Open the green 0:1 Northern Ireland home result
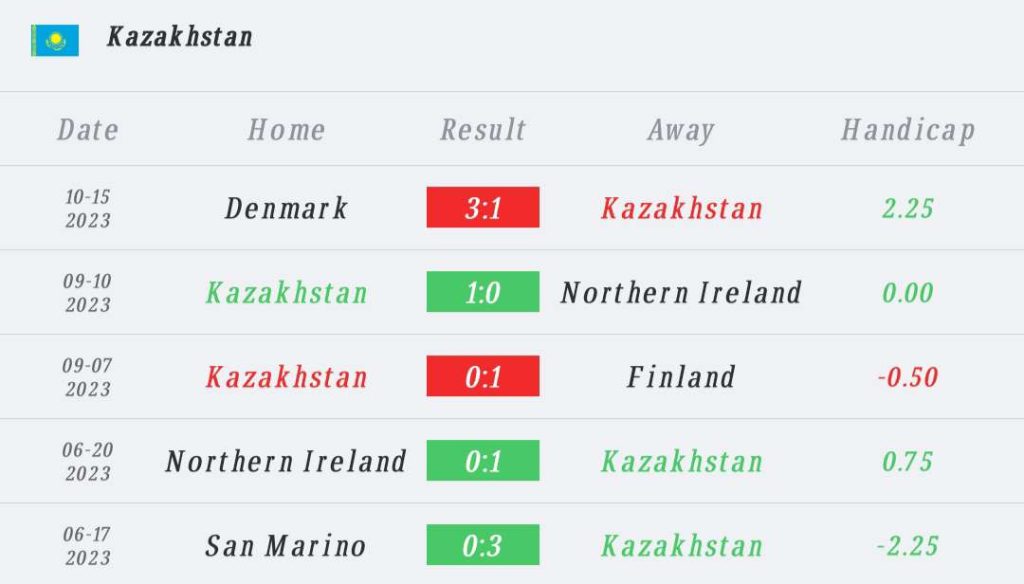 [483, 460]
